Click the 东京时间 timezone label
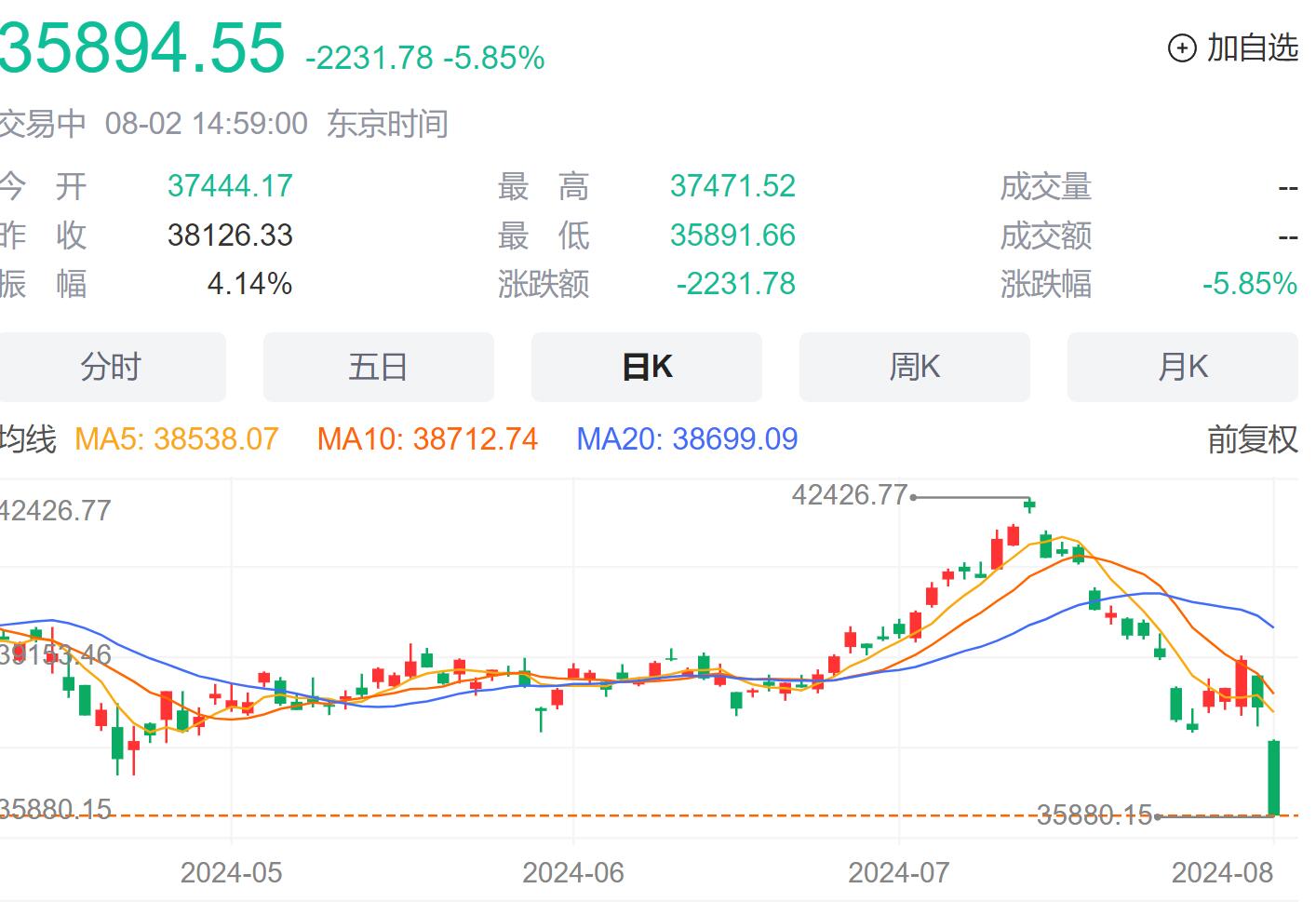The height and width of the screenshot is (902, 1316). (387, 123)
